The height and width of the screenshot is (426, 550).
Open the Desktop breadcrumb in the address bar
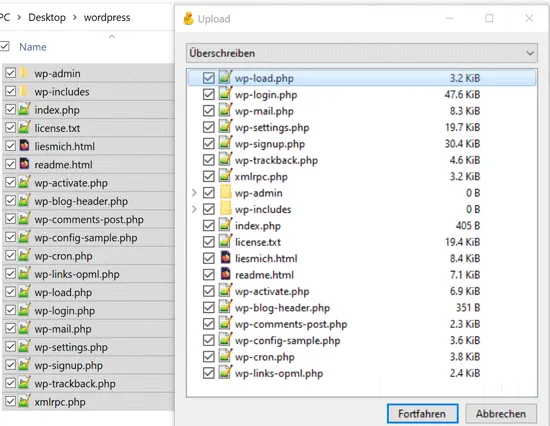(x=47, y=17)
